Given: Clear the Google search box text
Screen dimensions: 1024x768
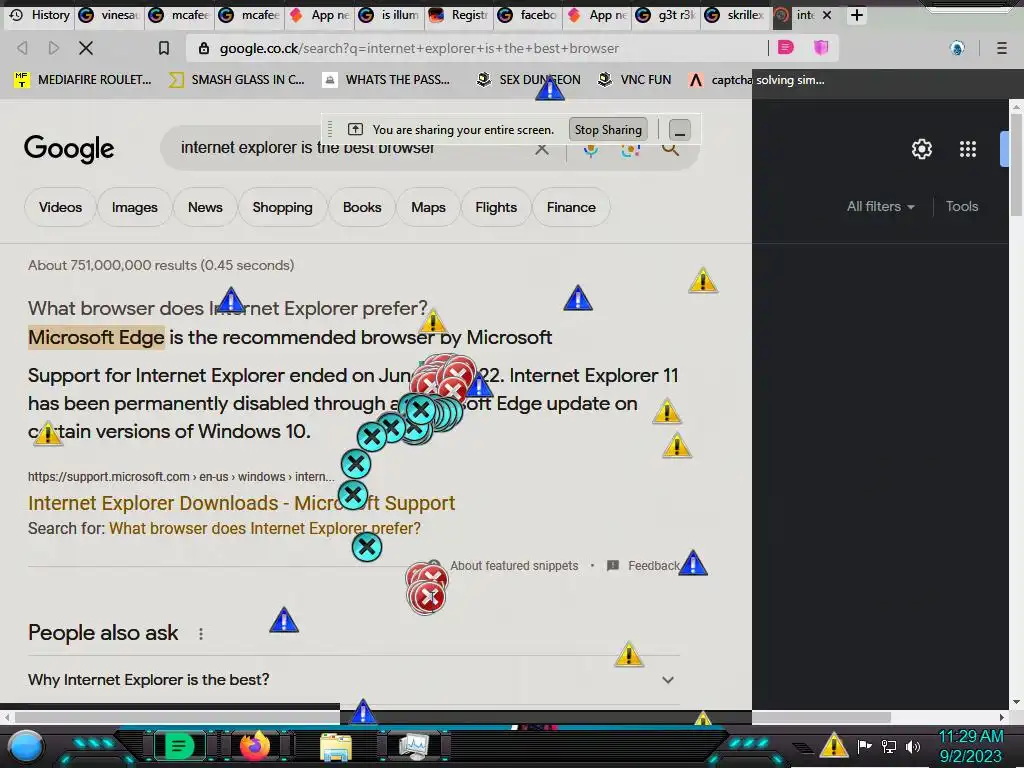Looking at the screenshot, I should (x=541, y=149).
